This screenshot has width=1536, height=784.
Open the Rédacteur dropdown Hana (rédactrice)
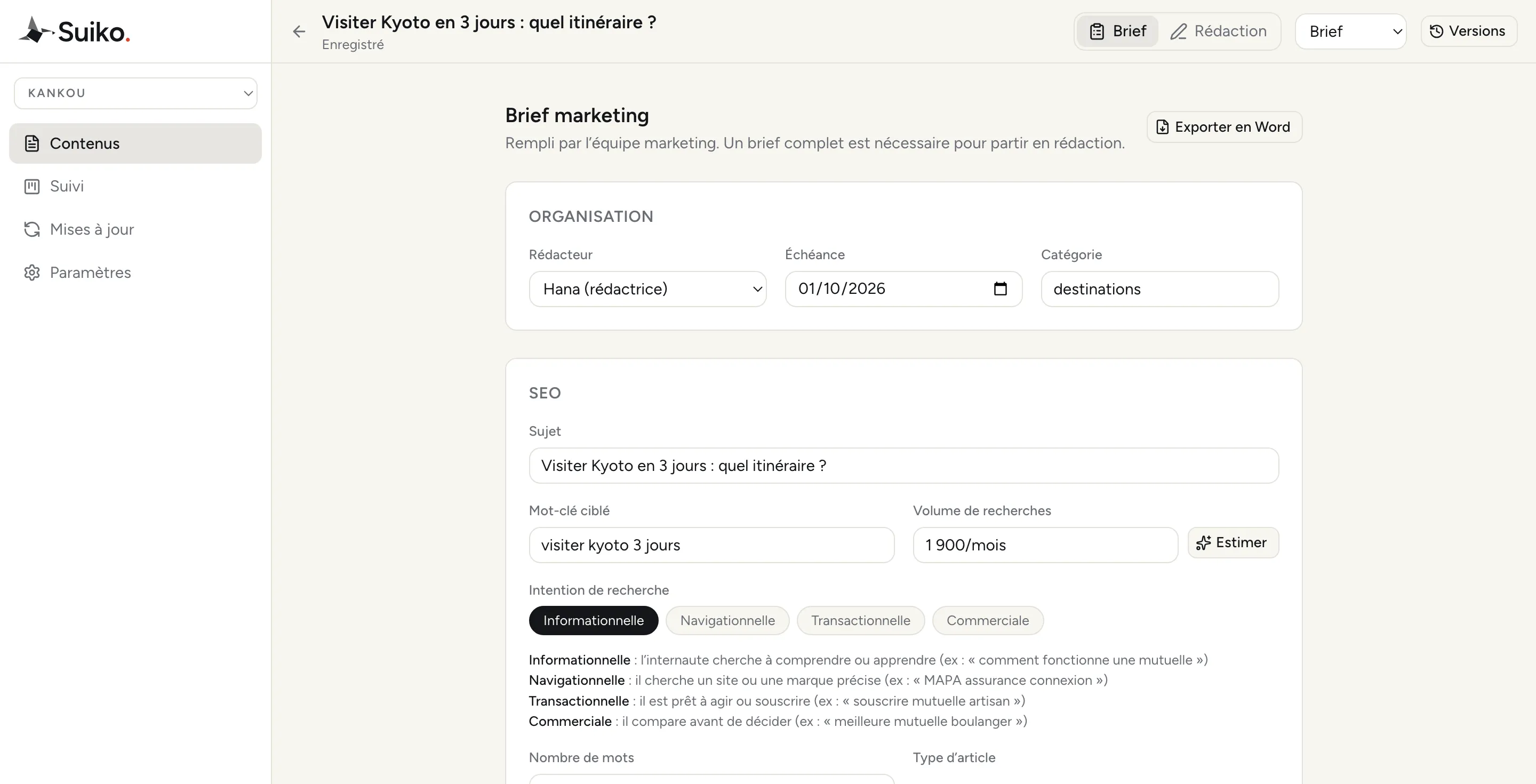point(647,289)
